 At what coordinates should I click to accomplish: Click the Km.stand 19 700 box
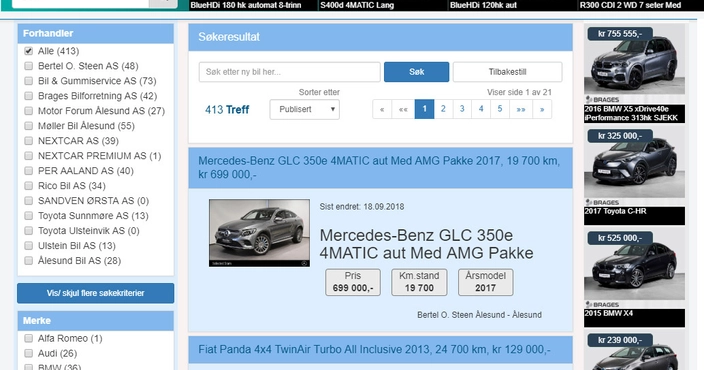(x=419, y=282)
